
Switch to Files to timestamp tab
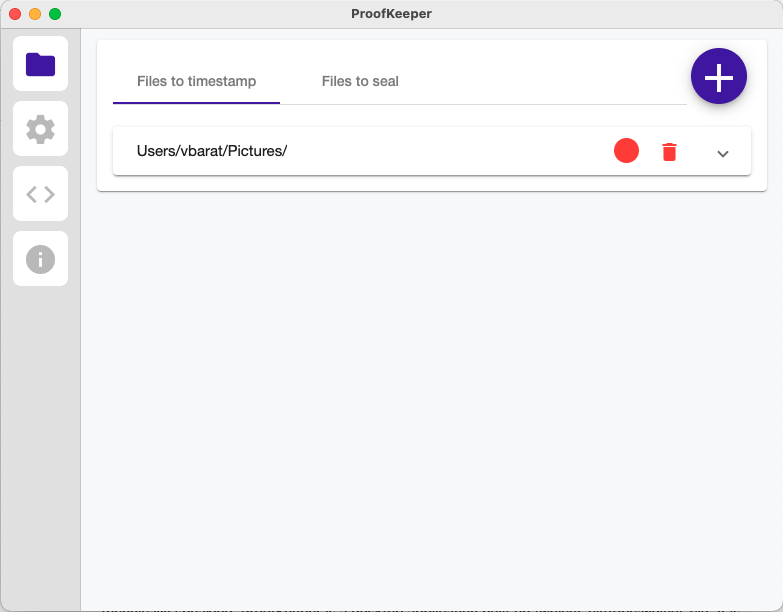196,81
